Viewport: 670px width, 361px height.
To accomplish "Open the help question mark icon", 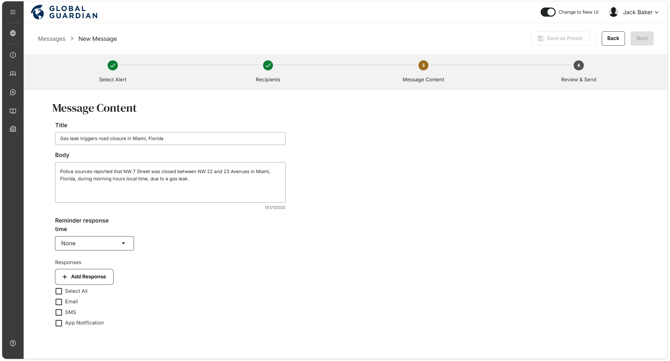I will click(13, 343).
